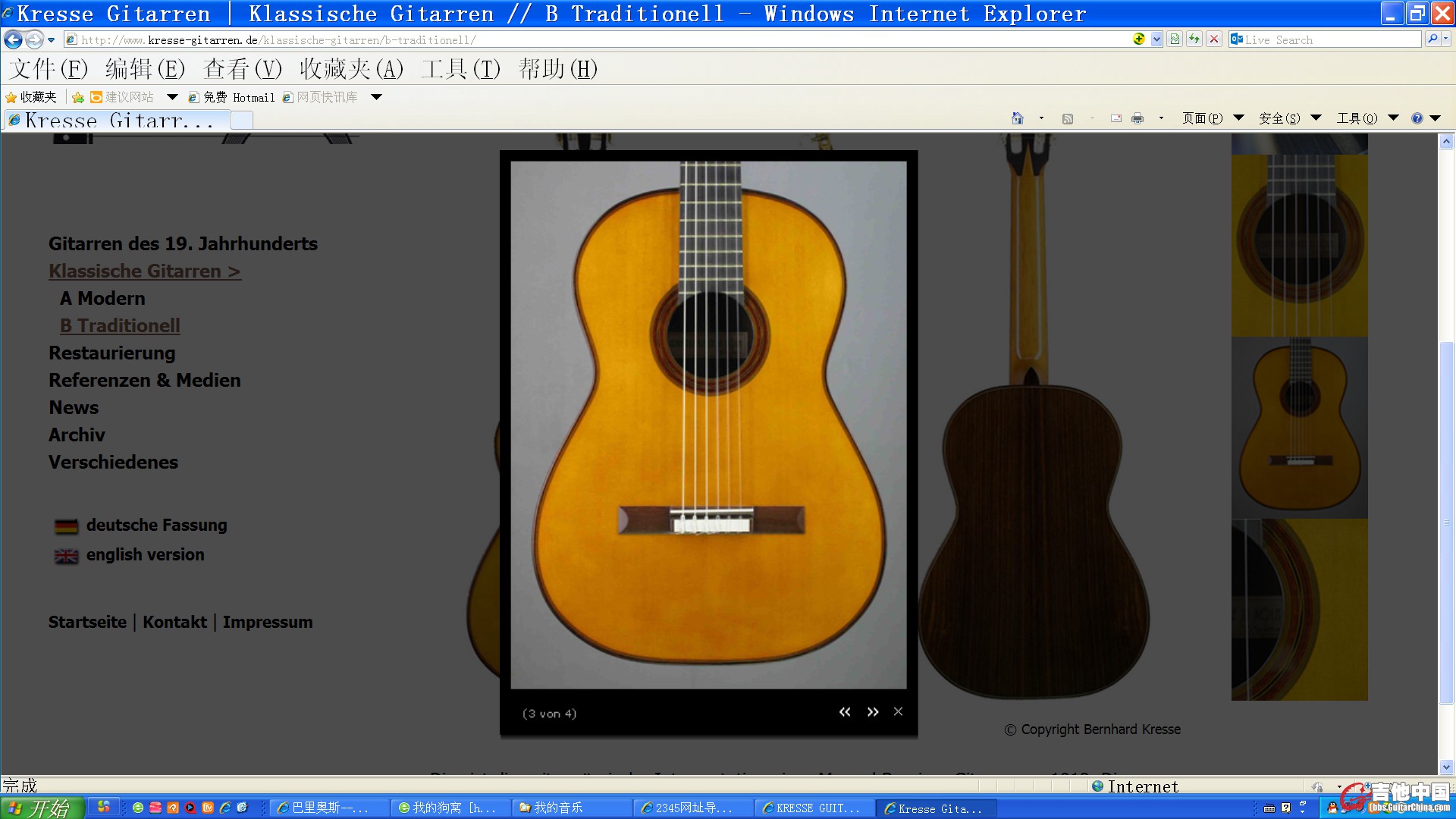
Task: Refresh the page with the green arrows
Action: pos(1194,39)
